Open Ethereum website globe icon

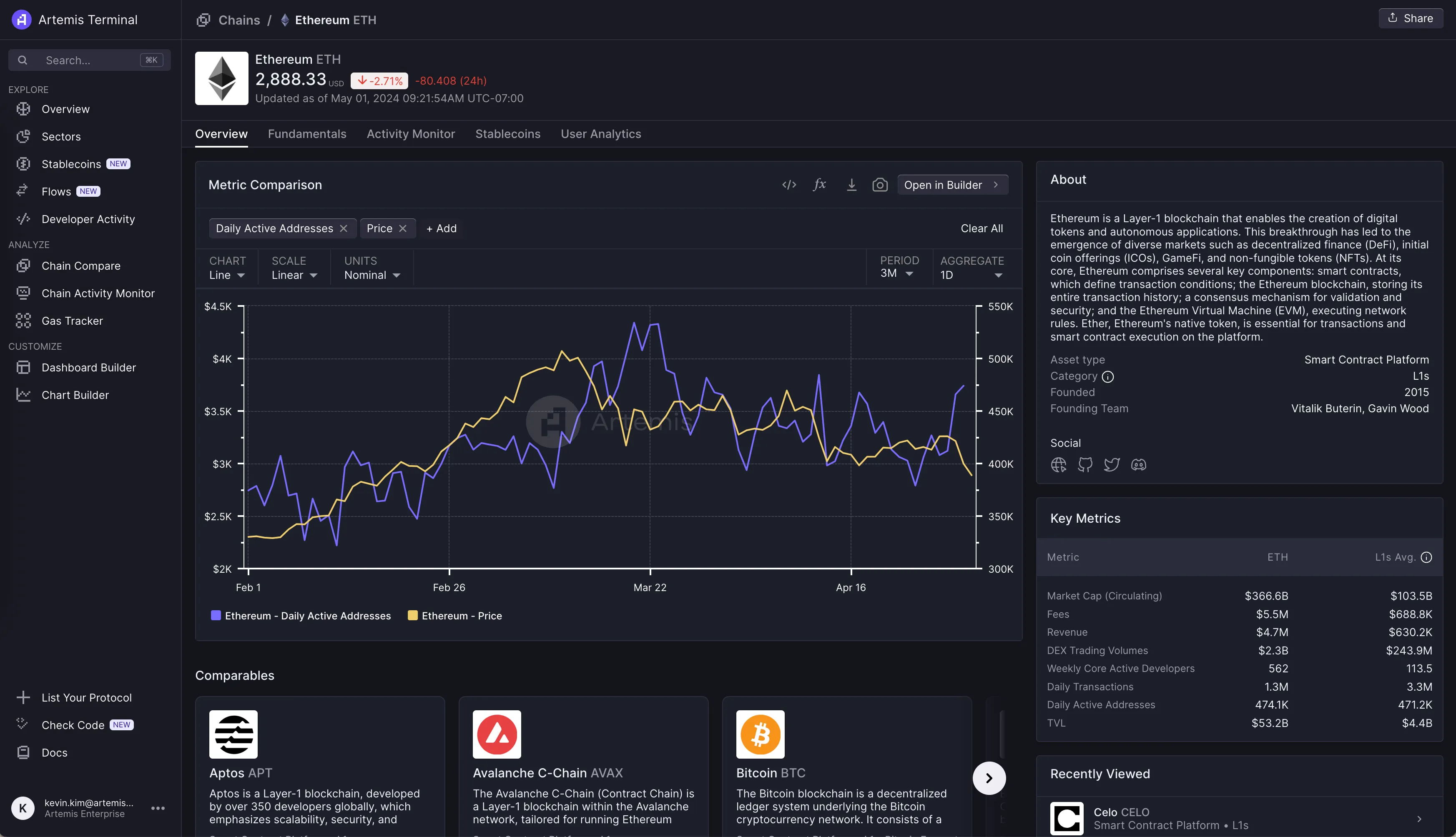[1059, 464]
